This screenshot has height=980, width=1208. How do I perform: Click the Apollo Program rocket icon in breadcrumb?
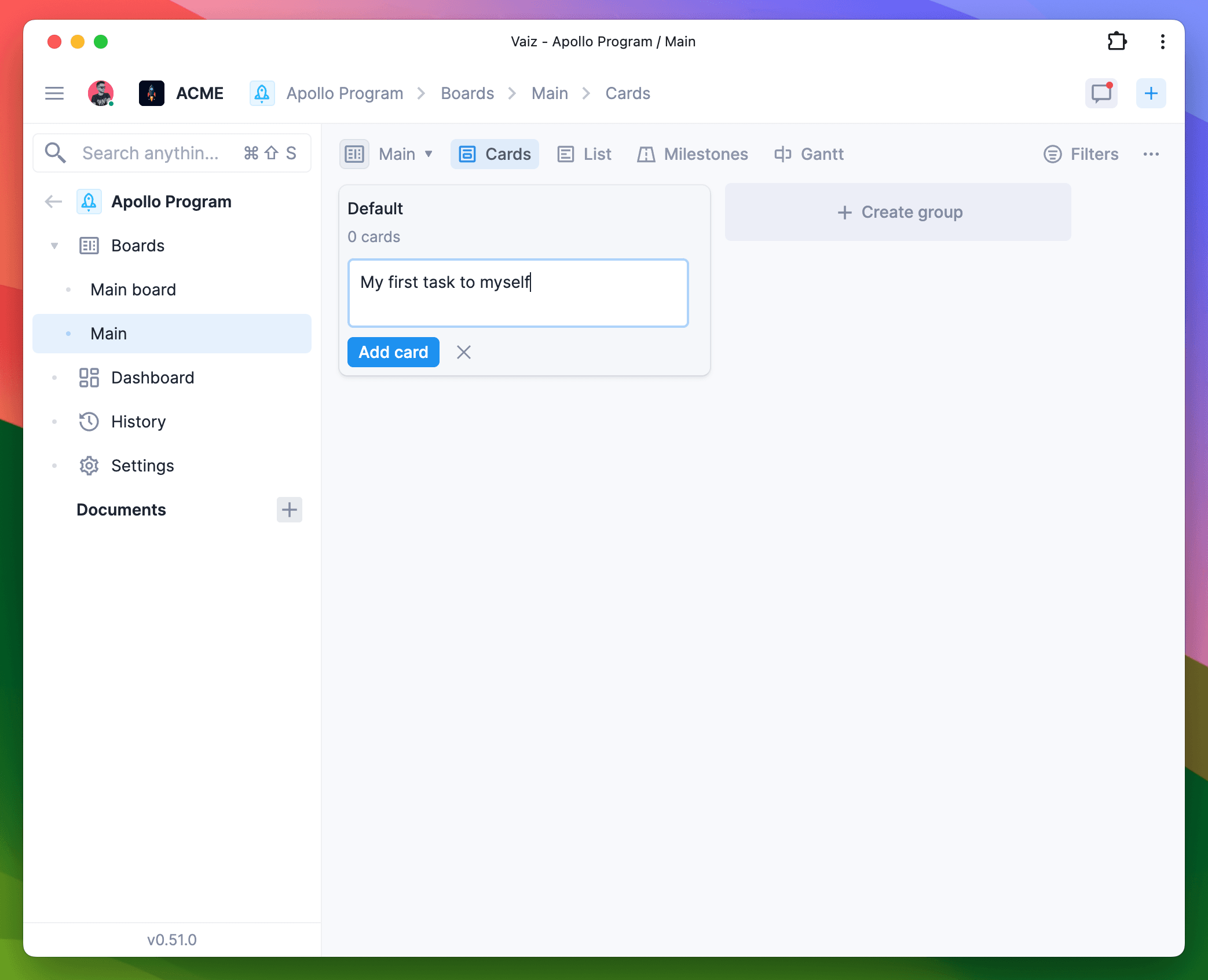262,93
